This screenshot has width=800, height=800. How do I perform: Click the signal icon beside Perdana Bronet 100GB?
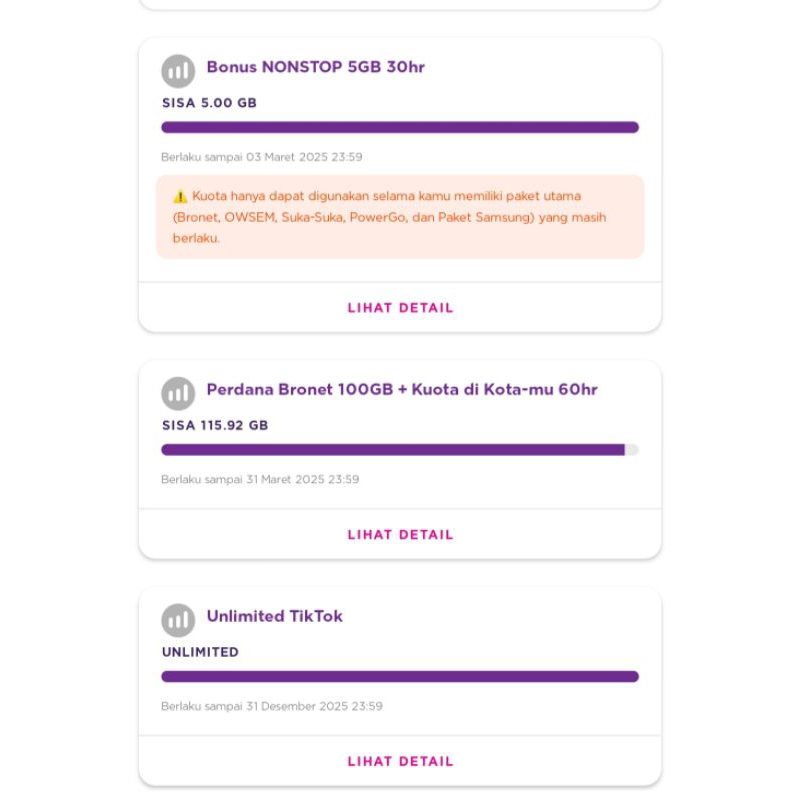pyautogui.click(x=178, y=393)
